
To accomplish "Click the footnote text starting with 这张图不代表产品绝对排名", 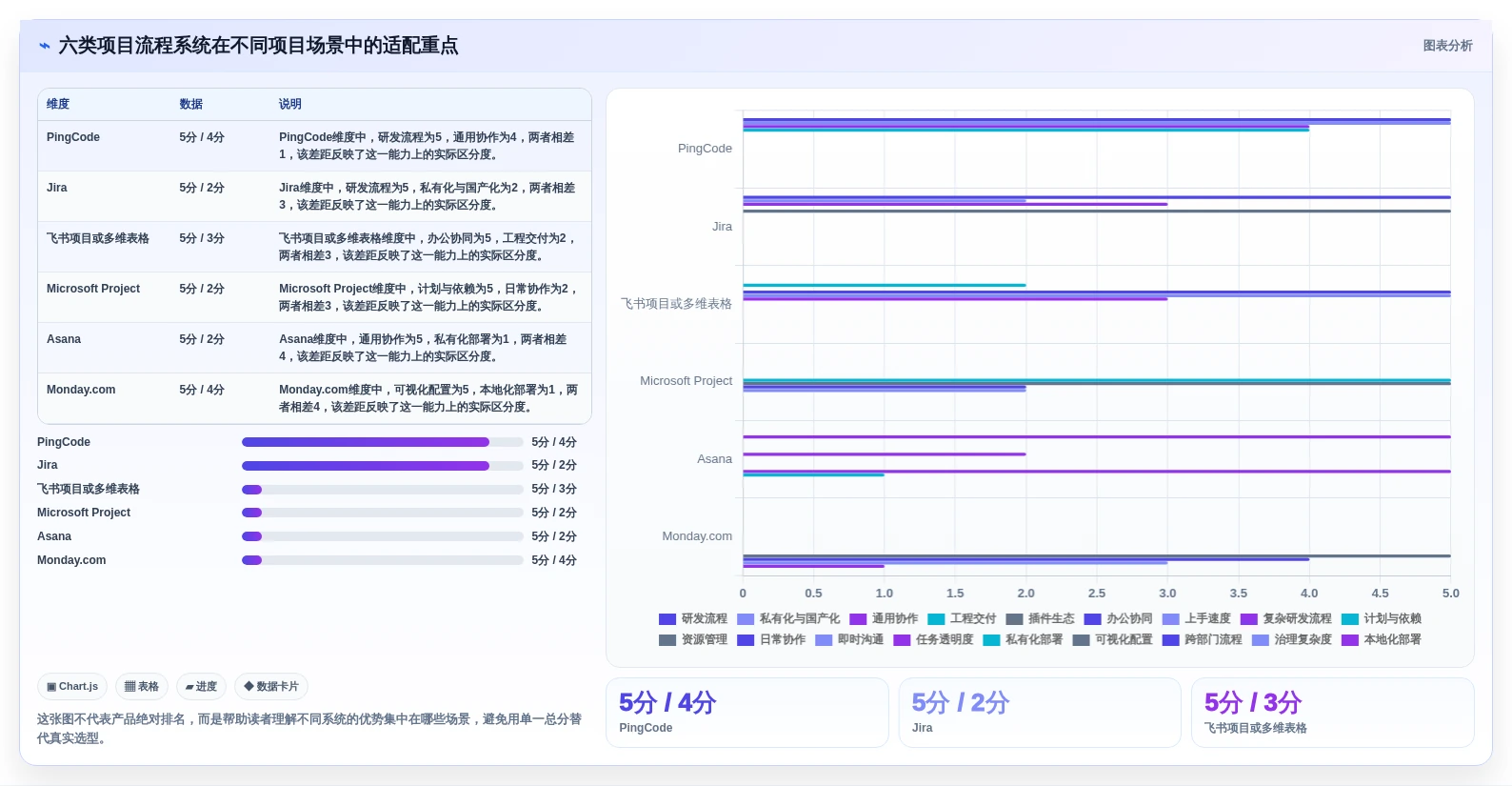I will pyautogui.click(x=309, y=729).
